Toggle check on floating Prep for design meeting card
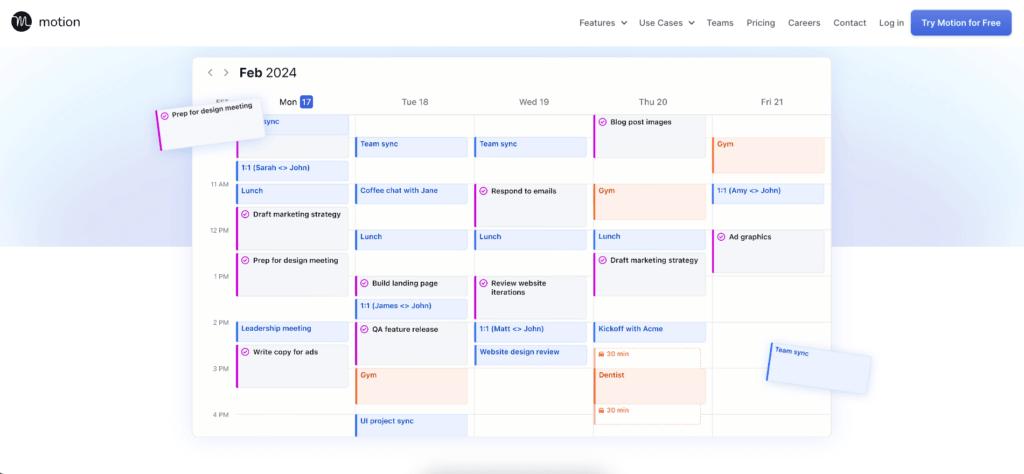 tap(165, 116)
